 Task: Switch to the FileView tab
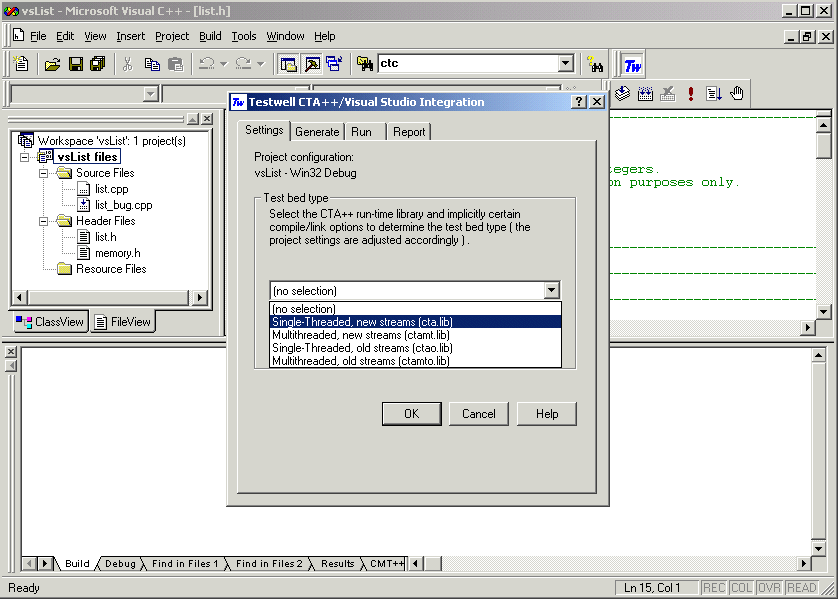click(x=123, y=322)
